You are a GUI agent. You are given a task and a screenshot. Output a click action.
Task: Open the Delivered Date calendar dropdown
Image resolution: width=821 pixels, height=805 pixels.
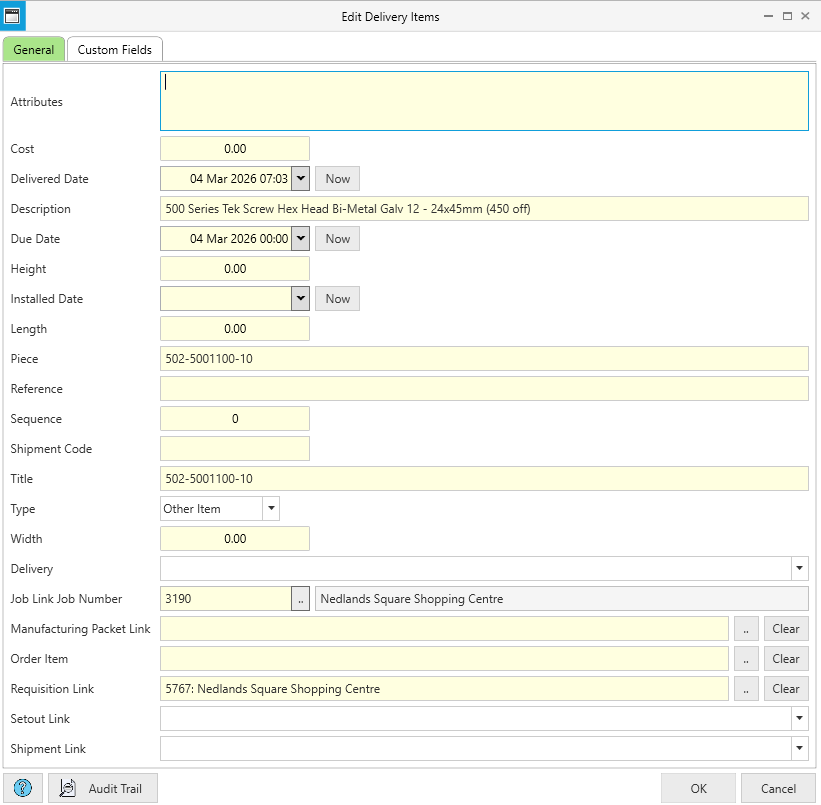tap(300, 179)
